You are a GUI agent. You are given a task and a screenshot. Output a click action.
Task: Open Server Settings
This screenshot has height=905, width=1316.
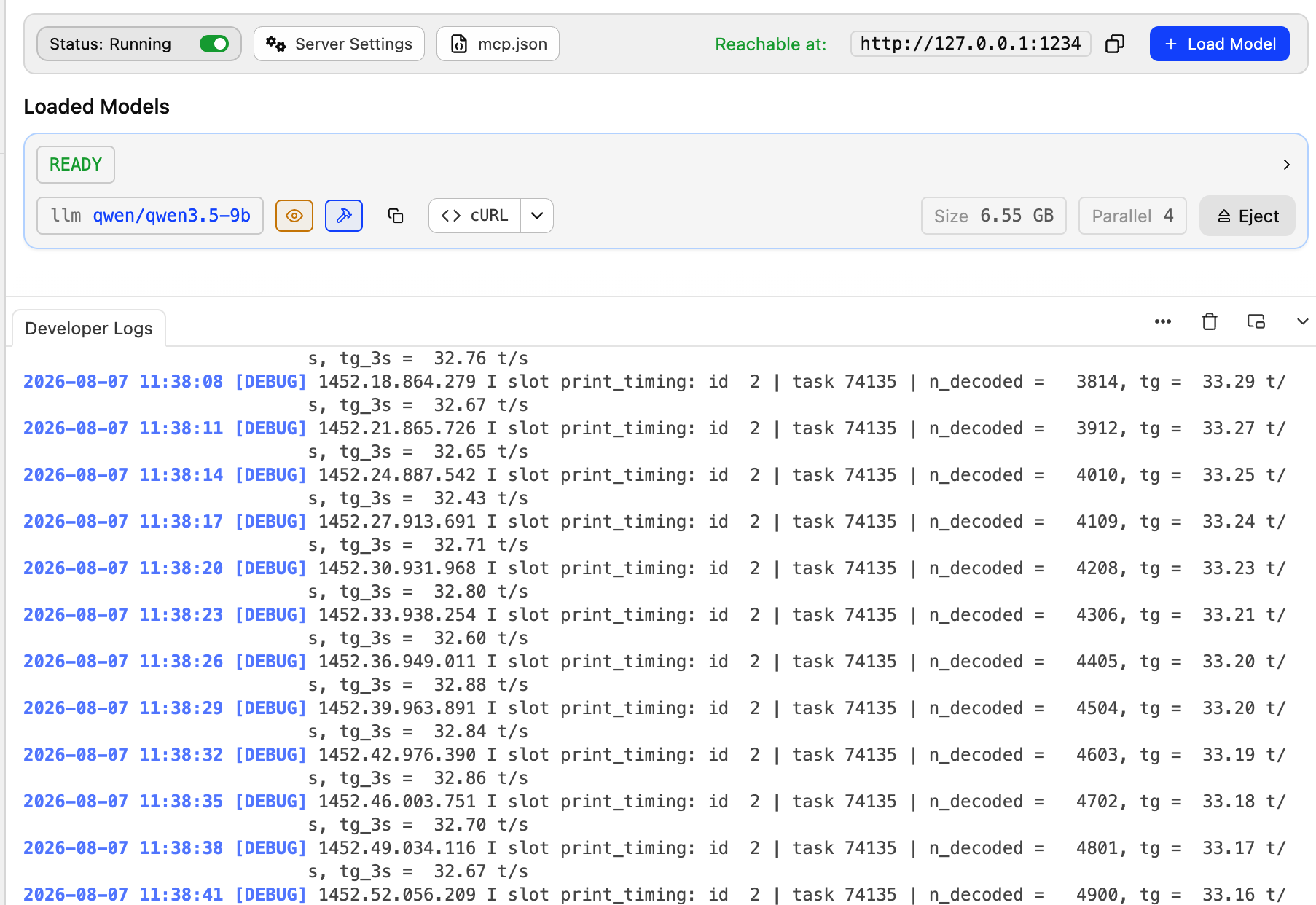pyautogui.click(x=339, y=44)
